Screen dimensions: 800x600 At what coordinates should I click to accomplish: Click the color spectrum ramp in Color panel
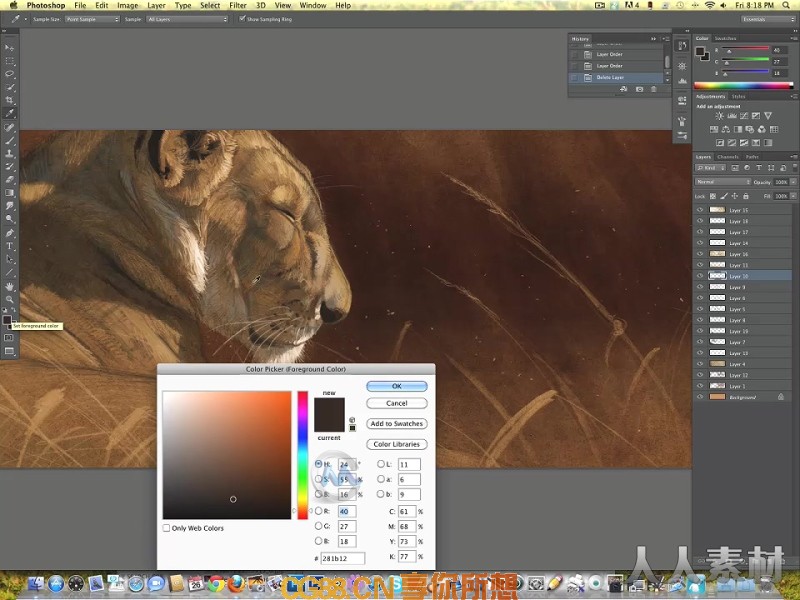744,85
